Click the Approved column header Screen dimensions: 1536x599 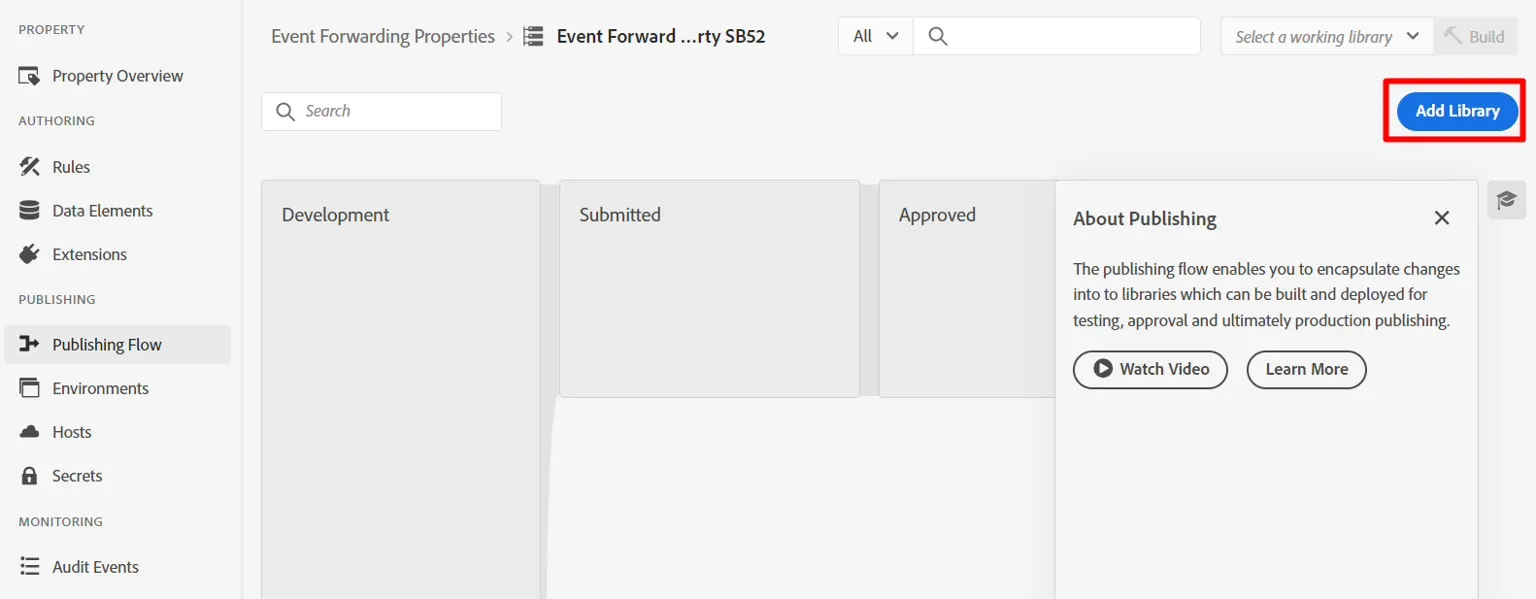click(x=937, y=215)
